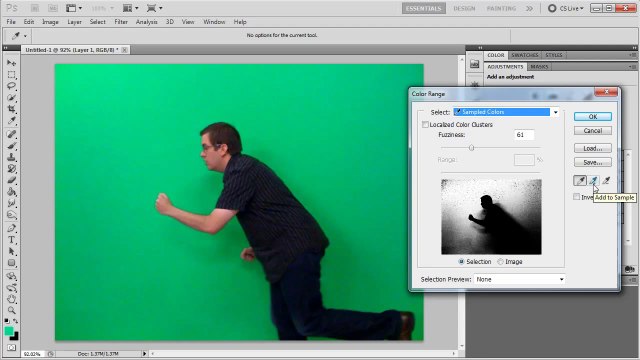Select the Zoom tool
The width and height of the screenshot is (640, 360).
11,311
